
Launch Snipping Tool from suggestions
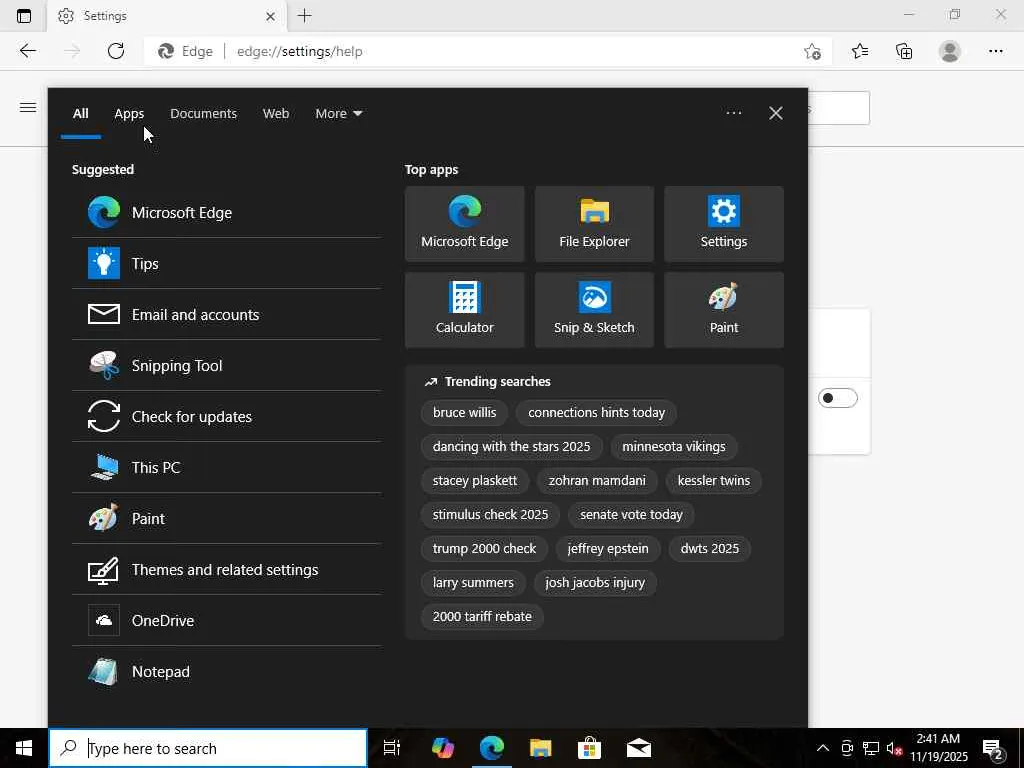coord(226,365)
